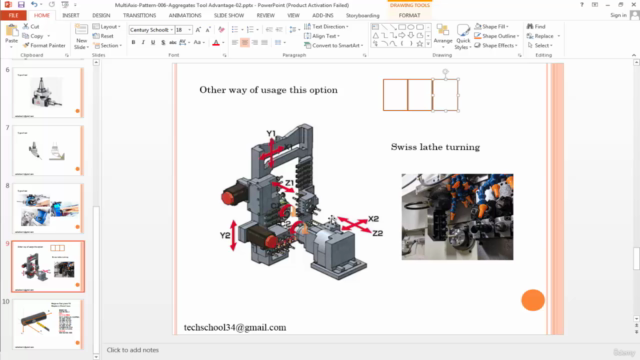Click to add notes field
The image size is (640, 360).
tap(133, 350)
